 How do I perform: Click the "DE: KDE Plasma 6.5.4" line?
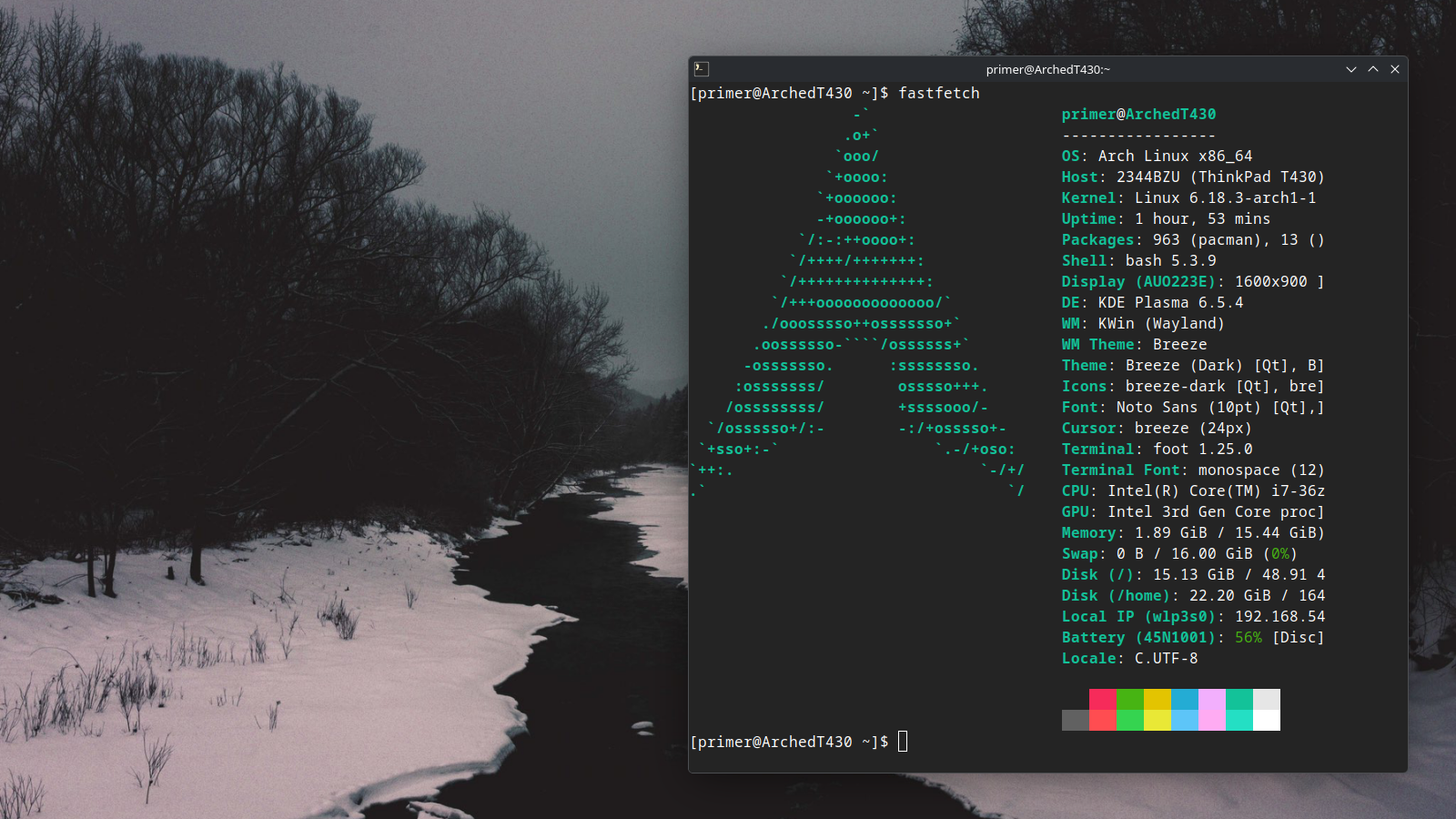coord(1152,302)
